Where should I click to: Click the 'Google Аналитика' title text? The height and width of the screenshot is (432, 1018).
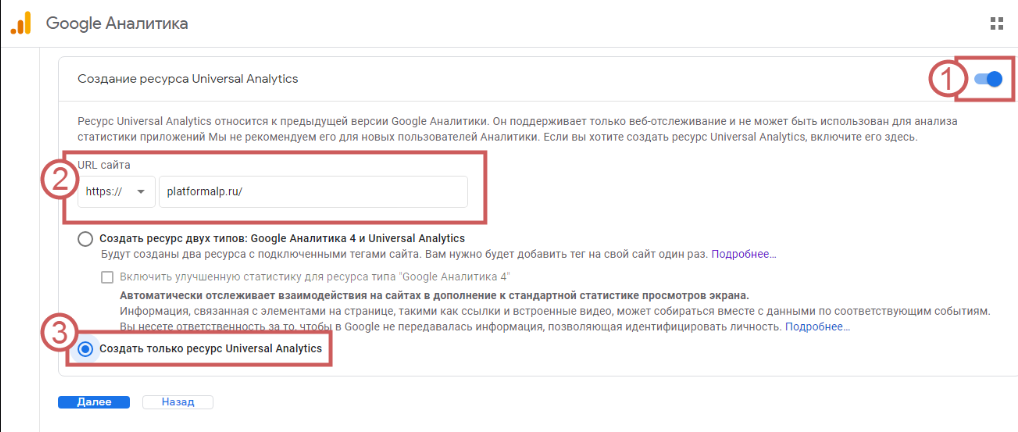pyautogui.click(x=116, y=22)
